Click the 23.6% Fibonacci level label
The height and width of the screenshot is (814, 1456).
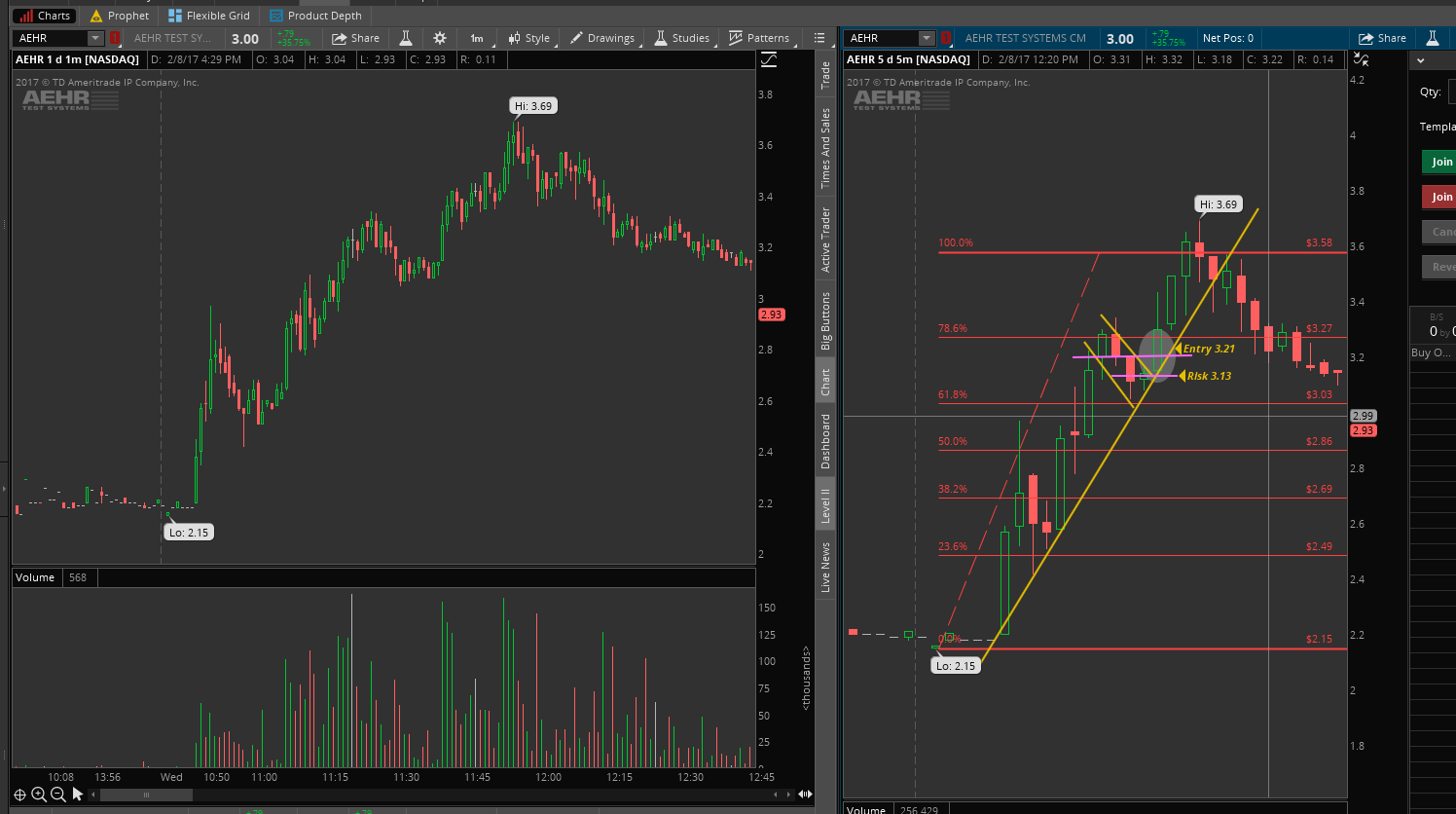953,546
